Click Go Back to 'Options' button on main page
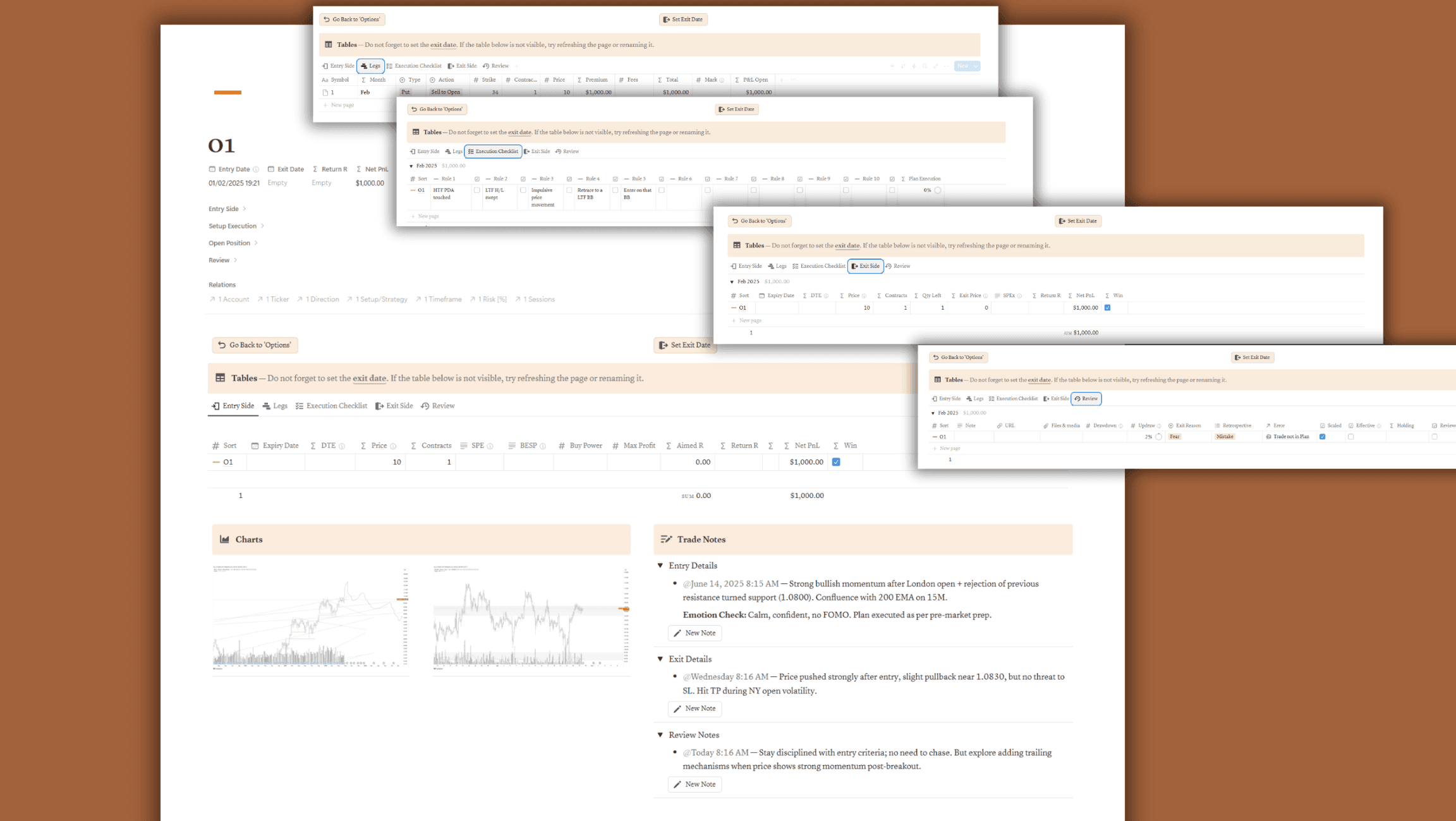 click(255, 345)
